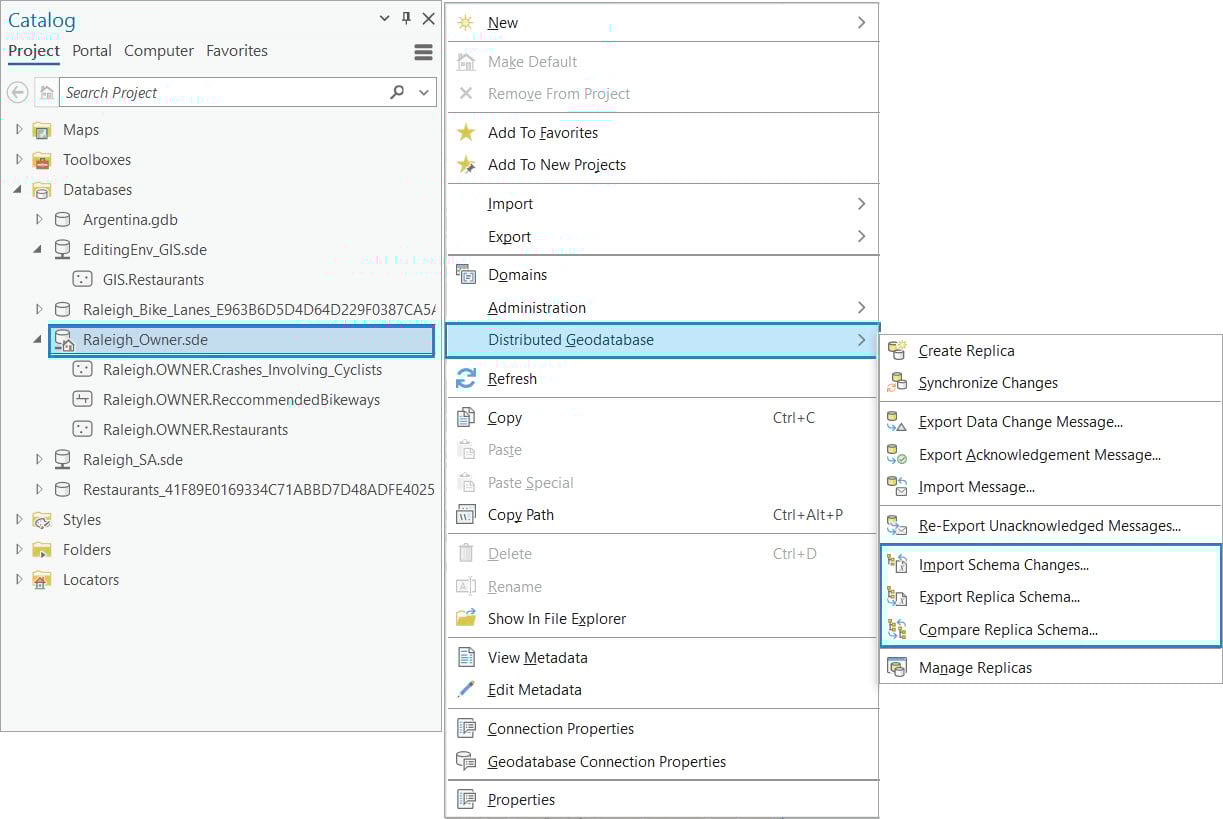Viewport: 1223px width, 819px height.
Task: Collapse the Databases section
Action: (x=18, y=189)
